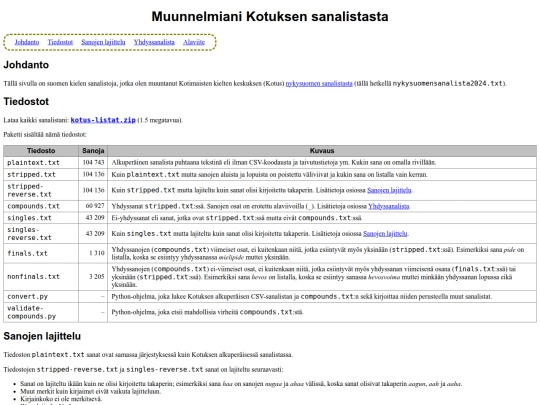Click convert.py file name cell

pyautogui.click(x=41, y=296)
